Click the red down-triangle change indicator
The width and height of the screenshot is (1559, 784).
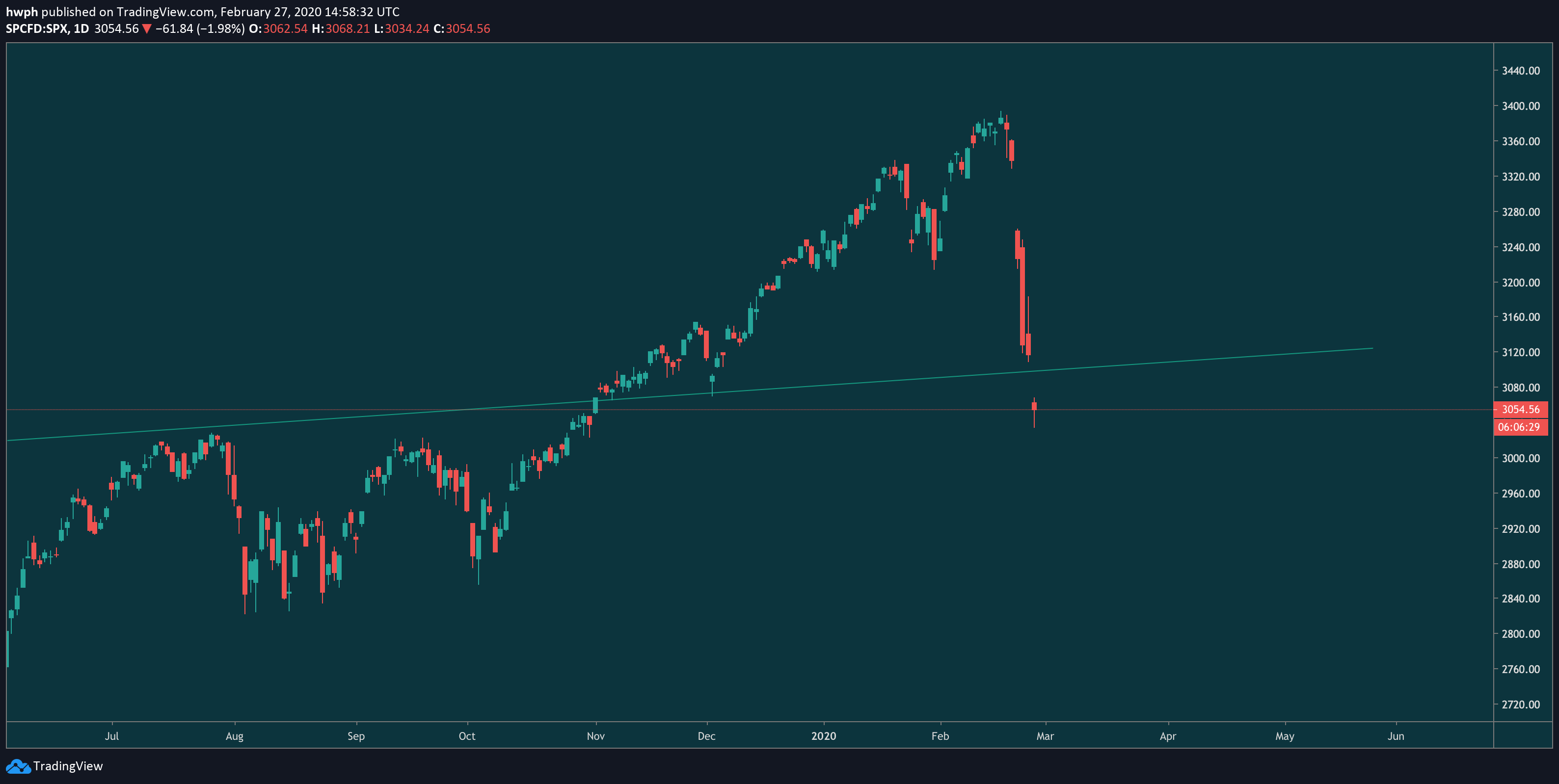coord(146,29)
